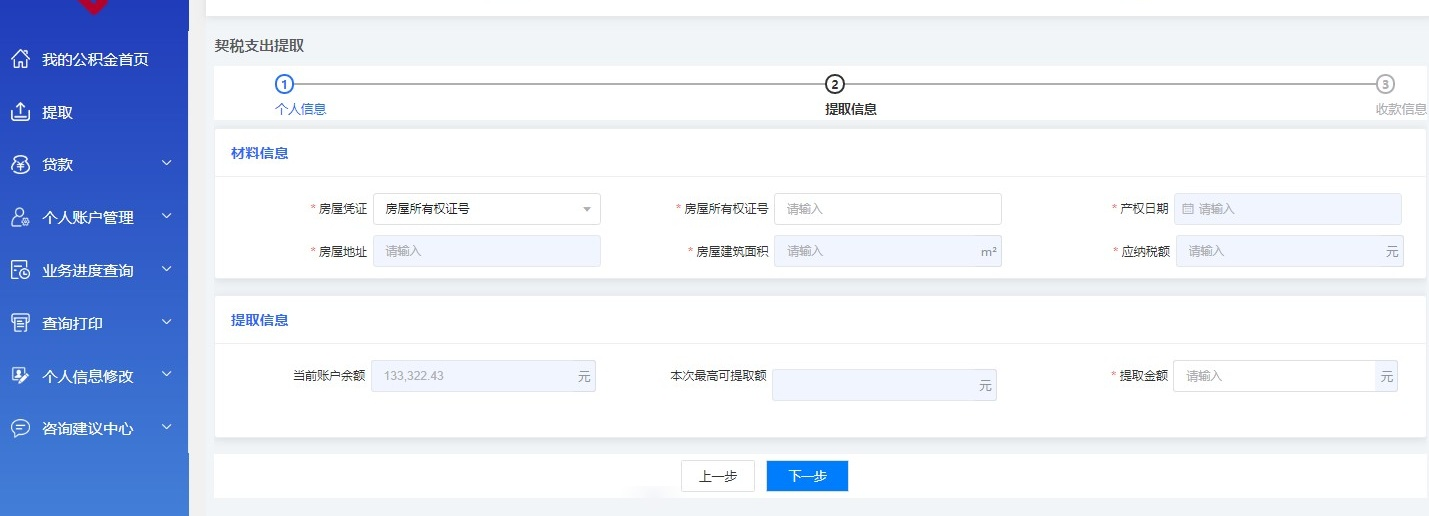This screenshot has height=516, width=1429.
Task: Open the 产权日期 date picker field
Action: [x=1287, y=209]
